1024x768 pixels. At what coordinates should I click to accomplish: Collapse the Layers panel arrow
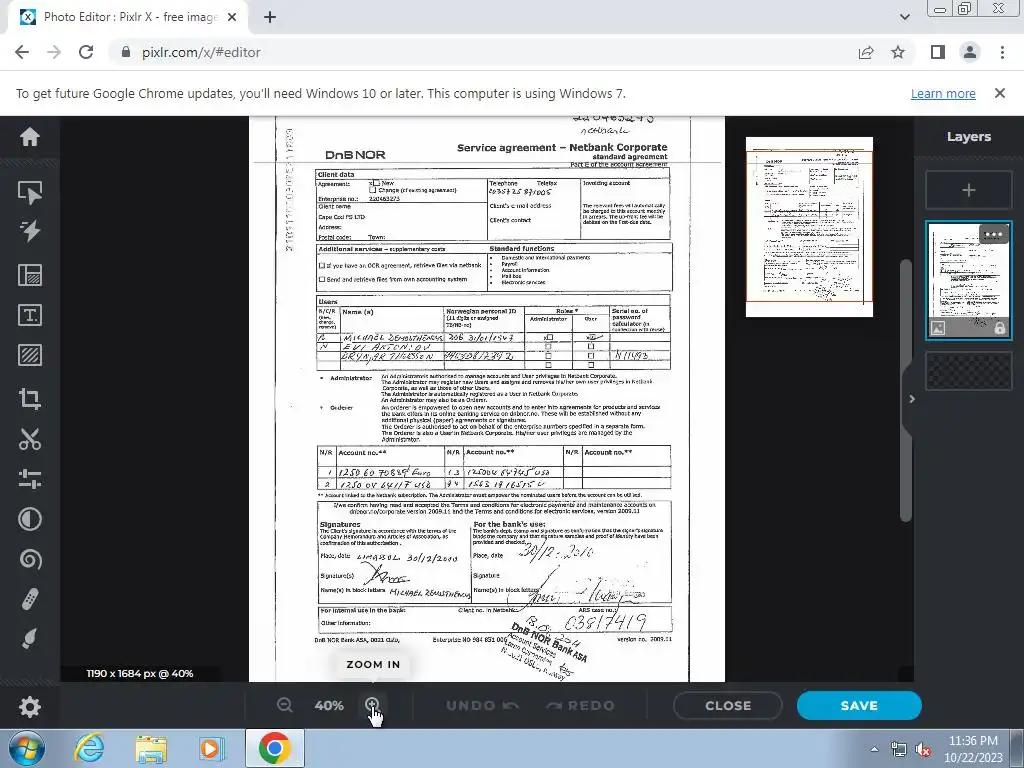click(912, 399)
